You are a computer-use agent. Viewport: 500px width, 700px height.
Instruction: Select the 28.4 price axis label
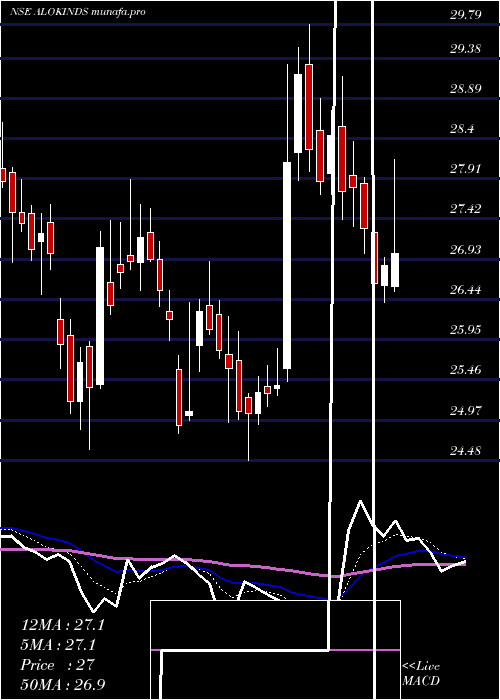(462, 129)
